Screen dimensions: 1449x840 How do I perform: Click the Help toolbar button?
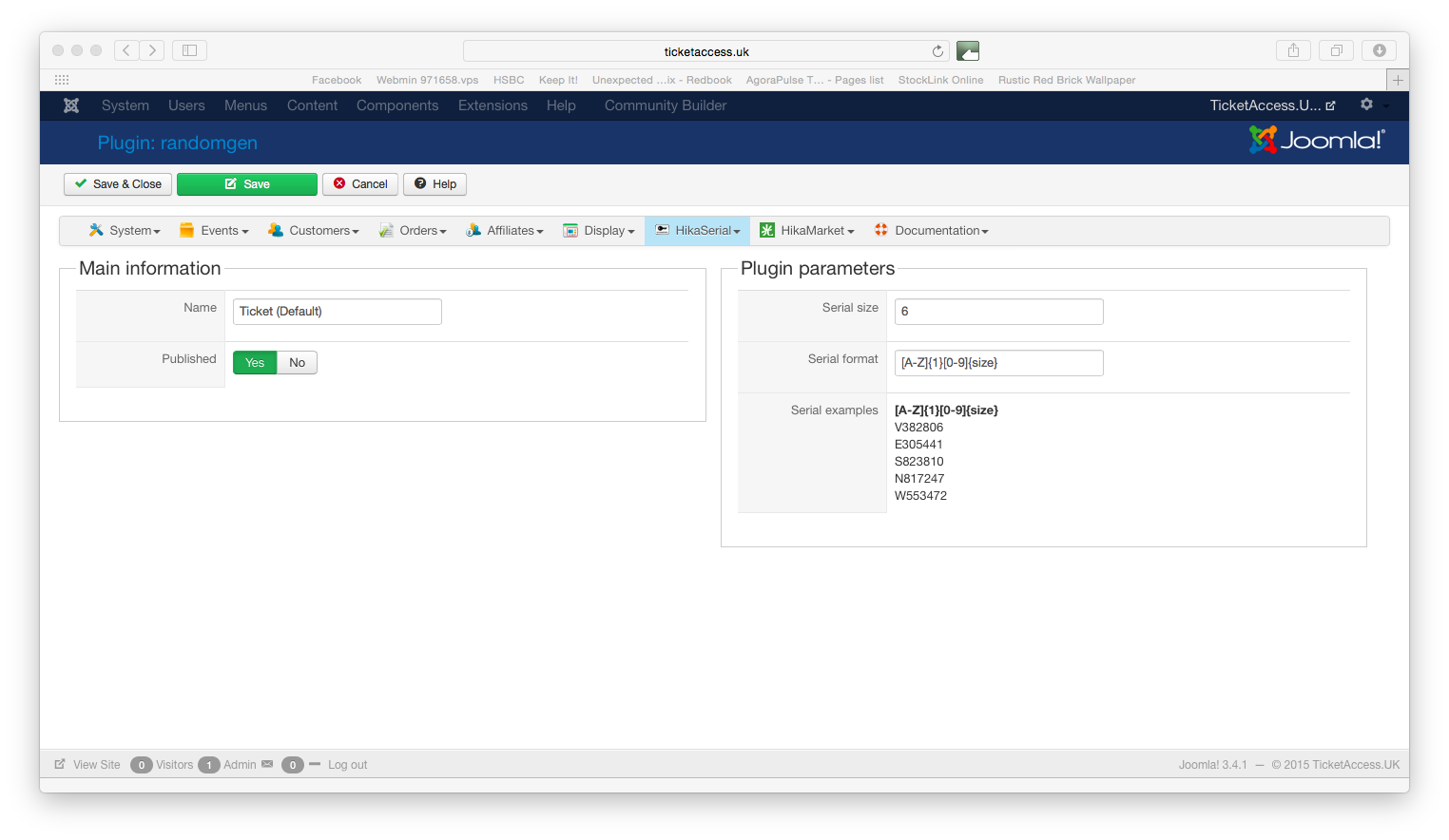[435, 184]
